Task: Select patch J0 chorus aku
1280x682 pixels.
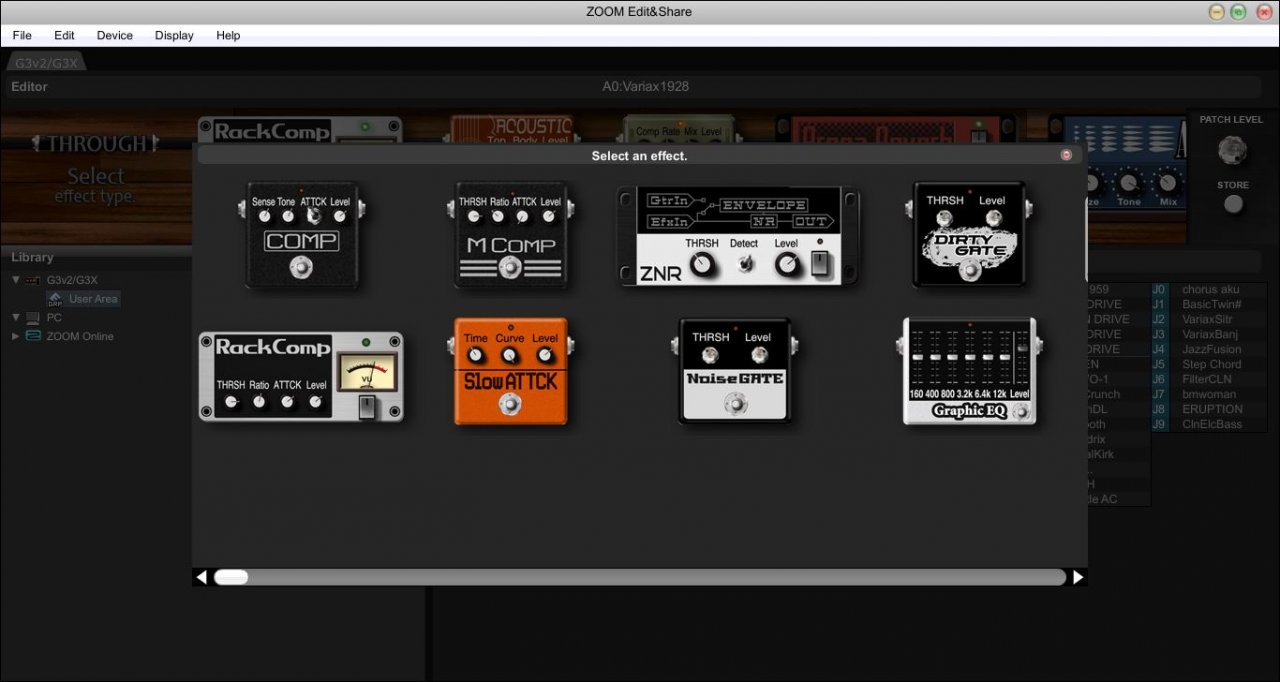Action: pos(1210,289)
